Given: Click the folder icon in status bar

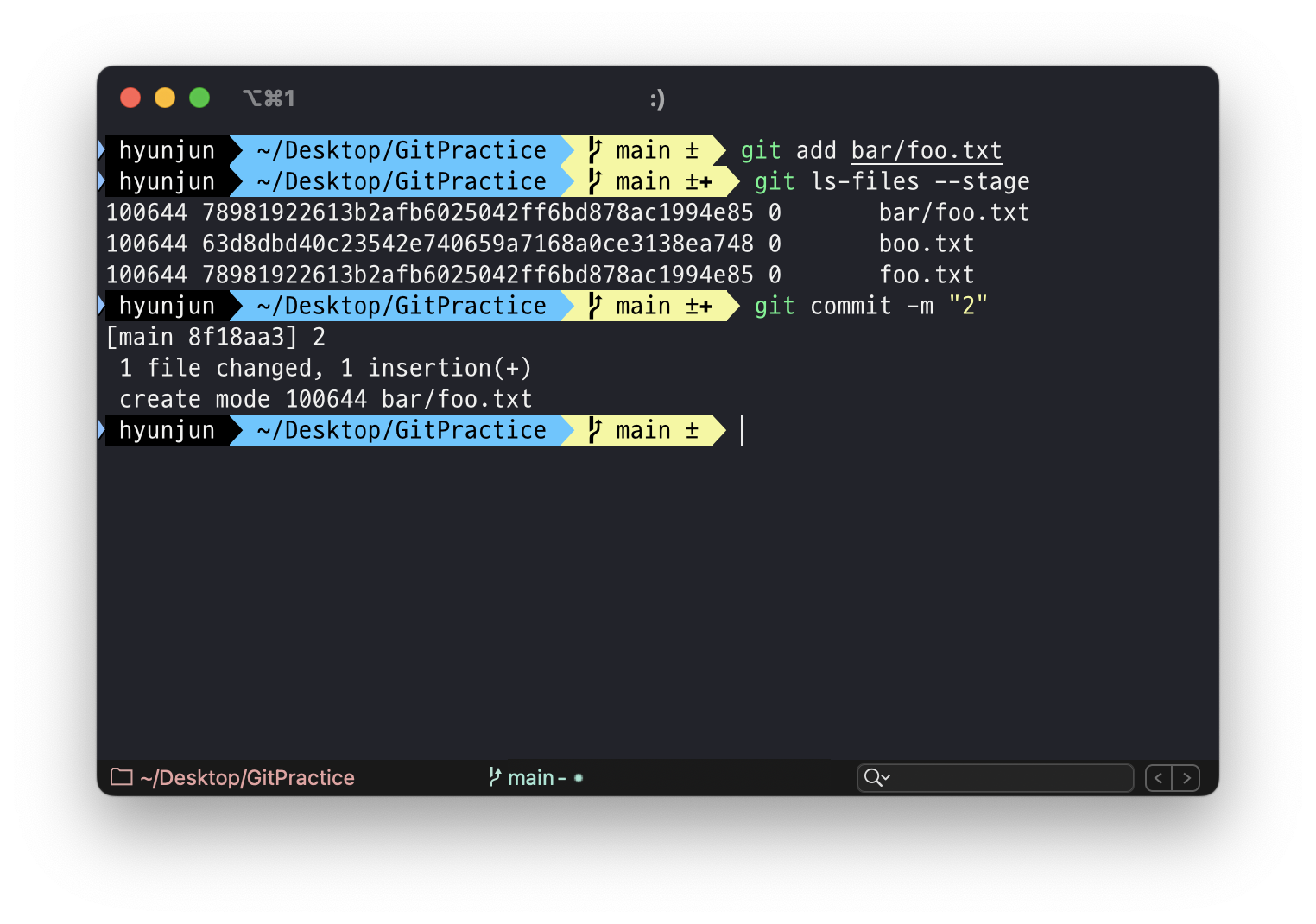Looking at the screenshot, I should coord(122,777).
